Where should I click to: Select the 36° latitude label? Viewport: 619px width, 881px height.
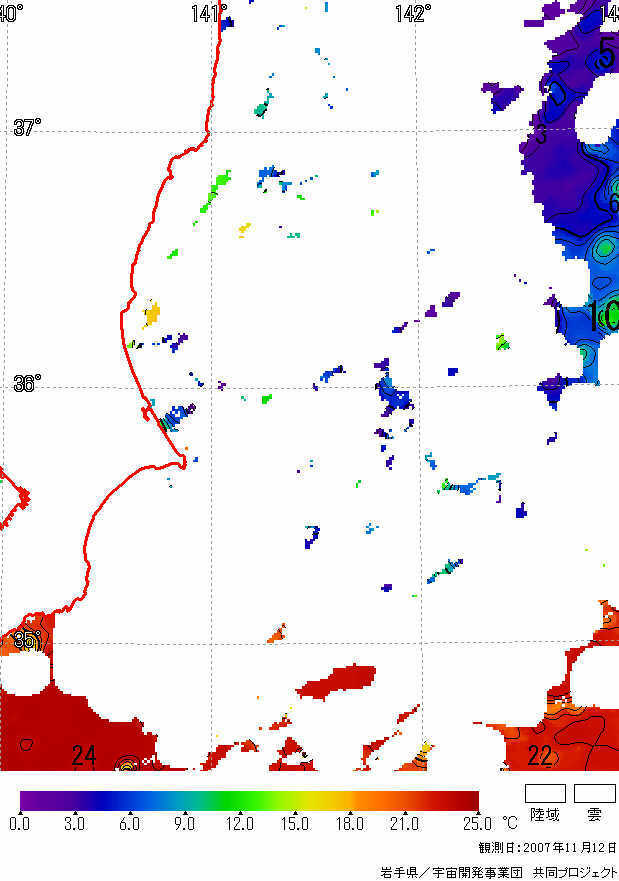pos(27,384)
